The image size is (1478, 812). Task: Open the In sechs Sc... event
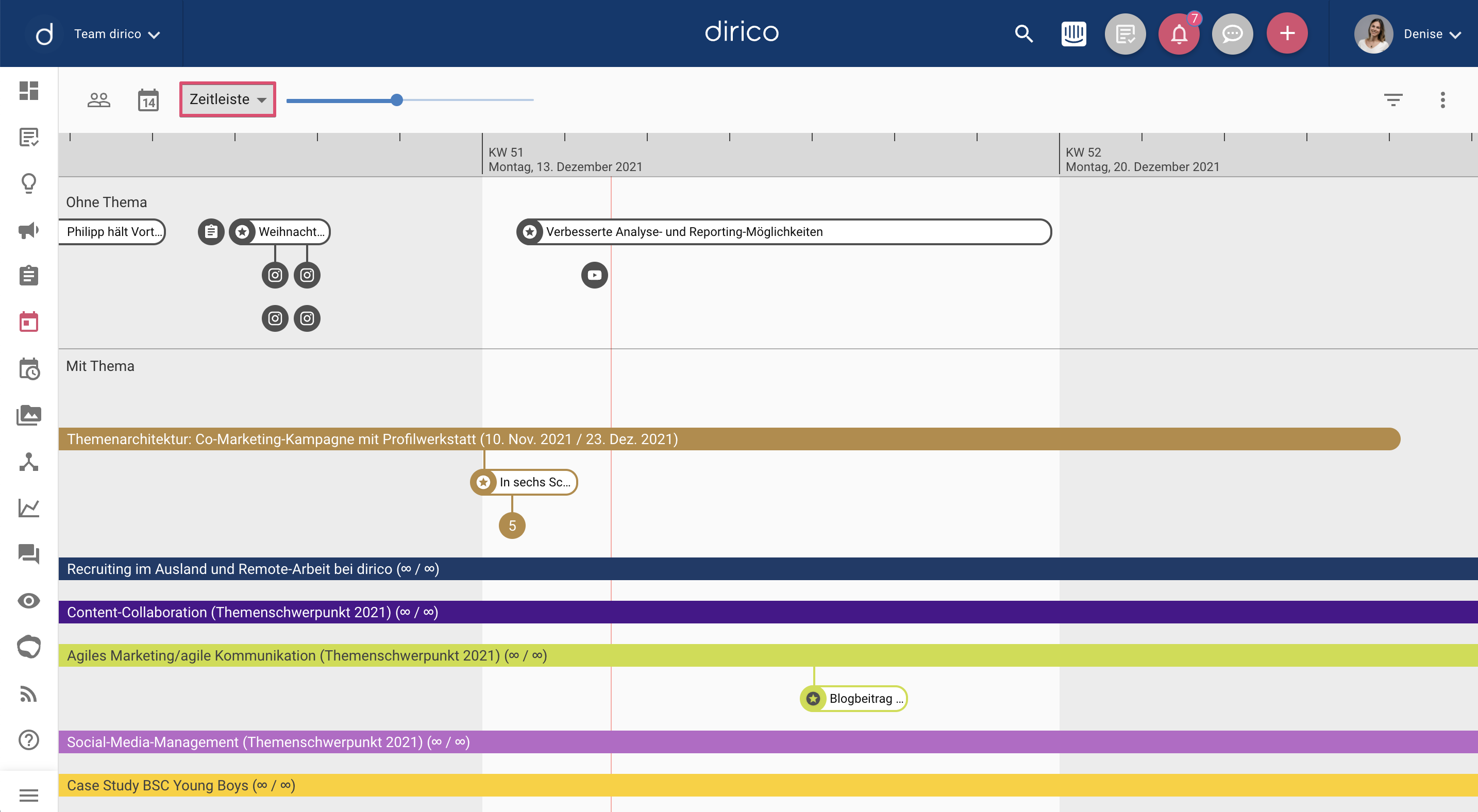tap(524, 482)
